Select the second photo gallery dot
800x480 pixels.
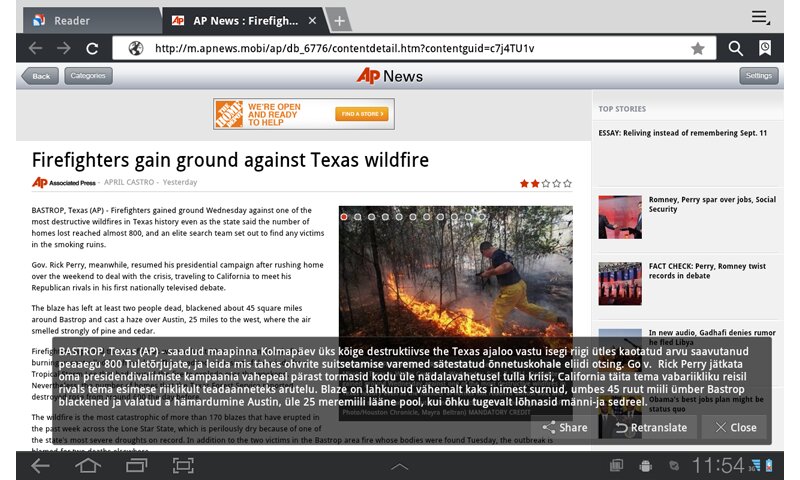click(x=358, y=216)
